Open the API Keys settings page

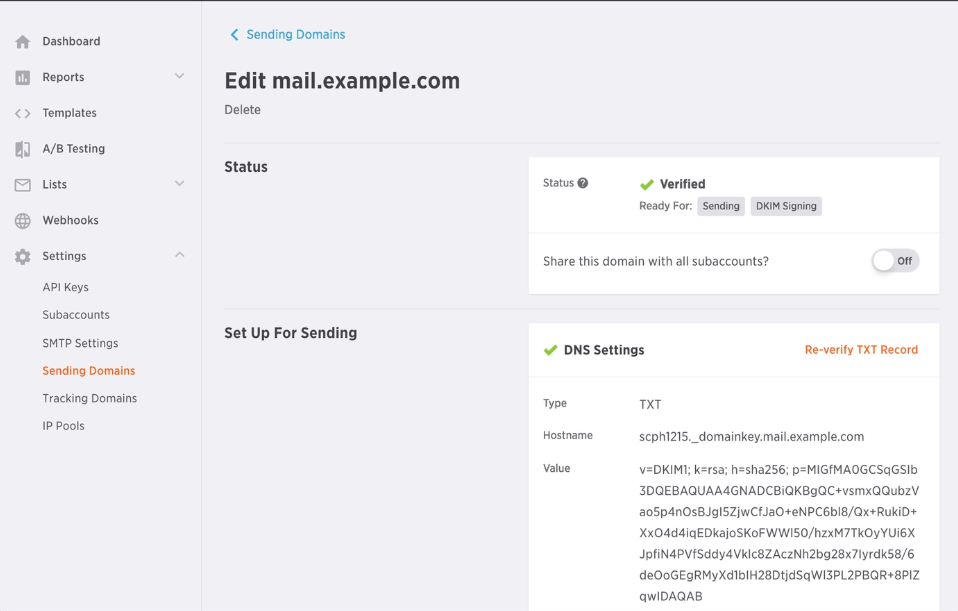point(65,287)
